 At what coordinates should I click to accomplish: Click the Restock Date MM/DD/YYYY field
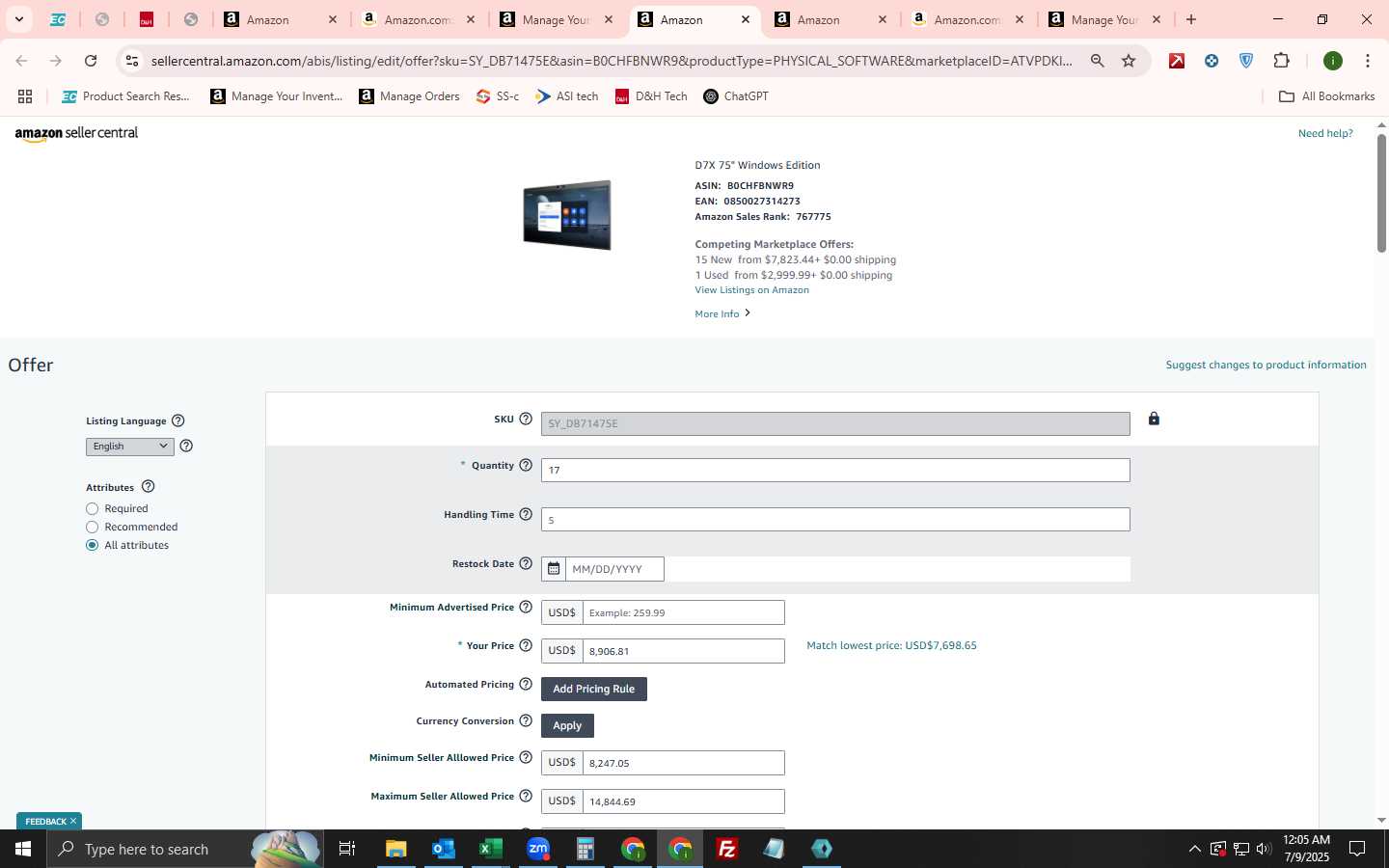coord(614,569)
